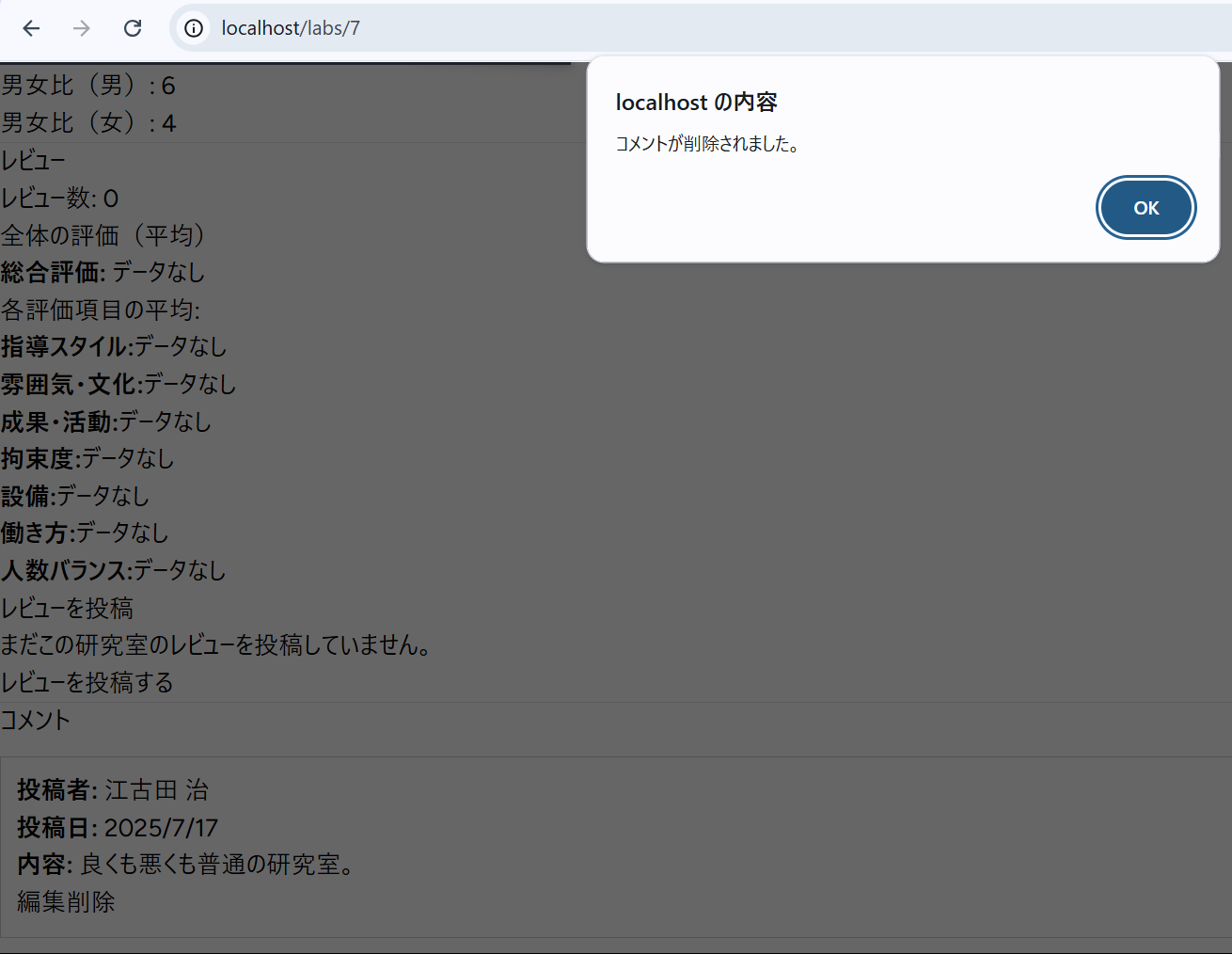Reload the page with refresh icon
This screenshot has height=954, width=1232.
[x=133, y=28]
